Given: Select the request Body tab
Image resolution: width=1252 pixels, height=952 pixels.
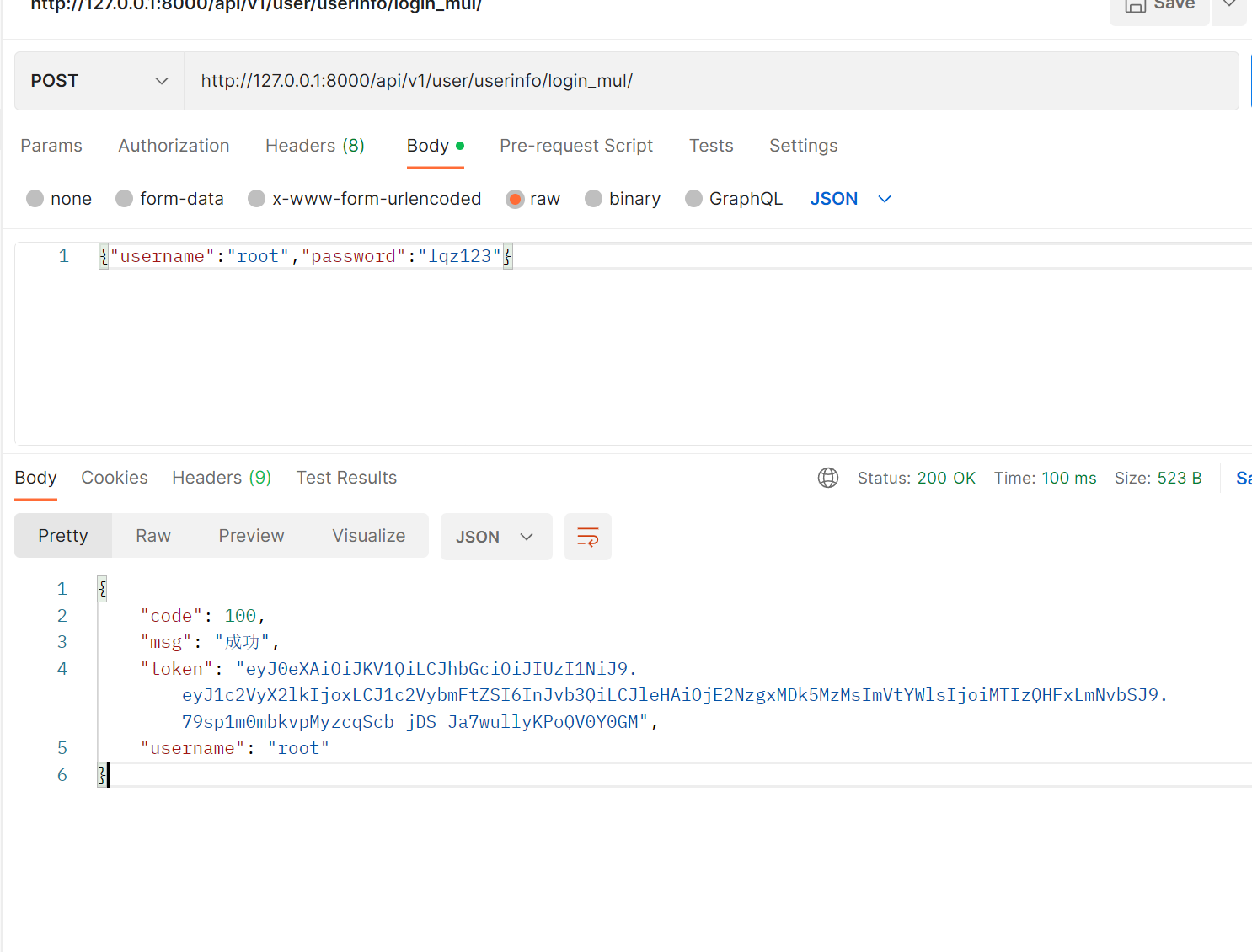Looking at the screenshot, I should tap(435, 146).
